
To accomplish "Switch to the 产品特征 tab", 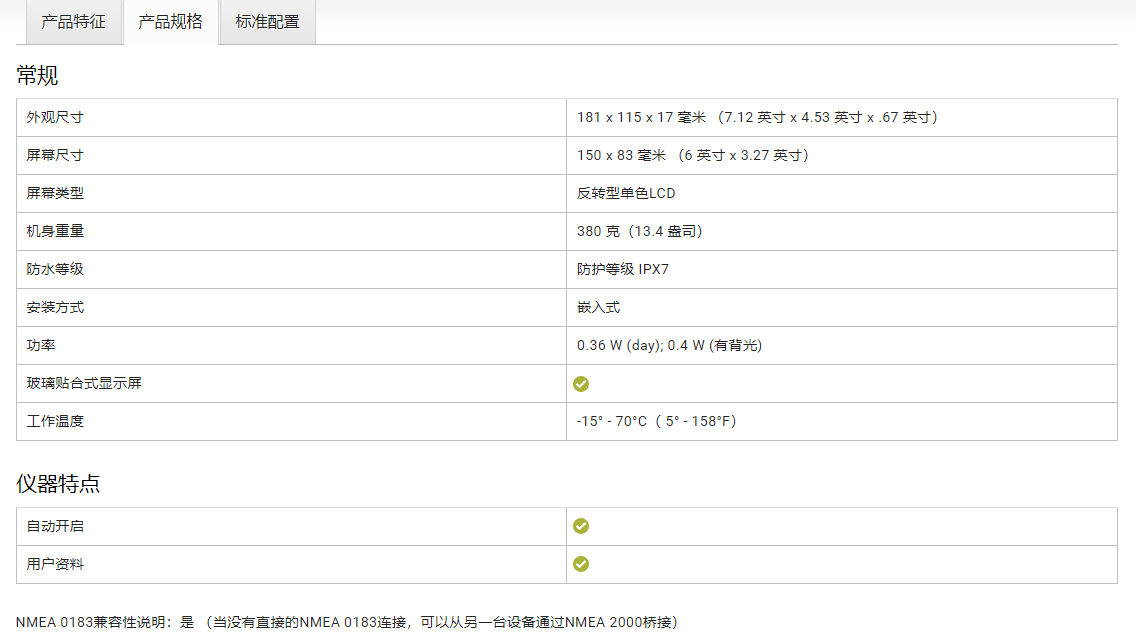I will (x=74, y=22).
